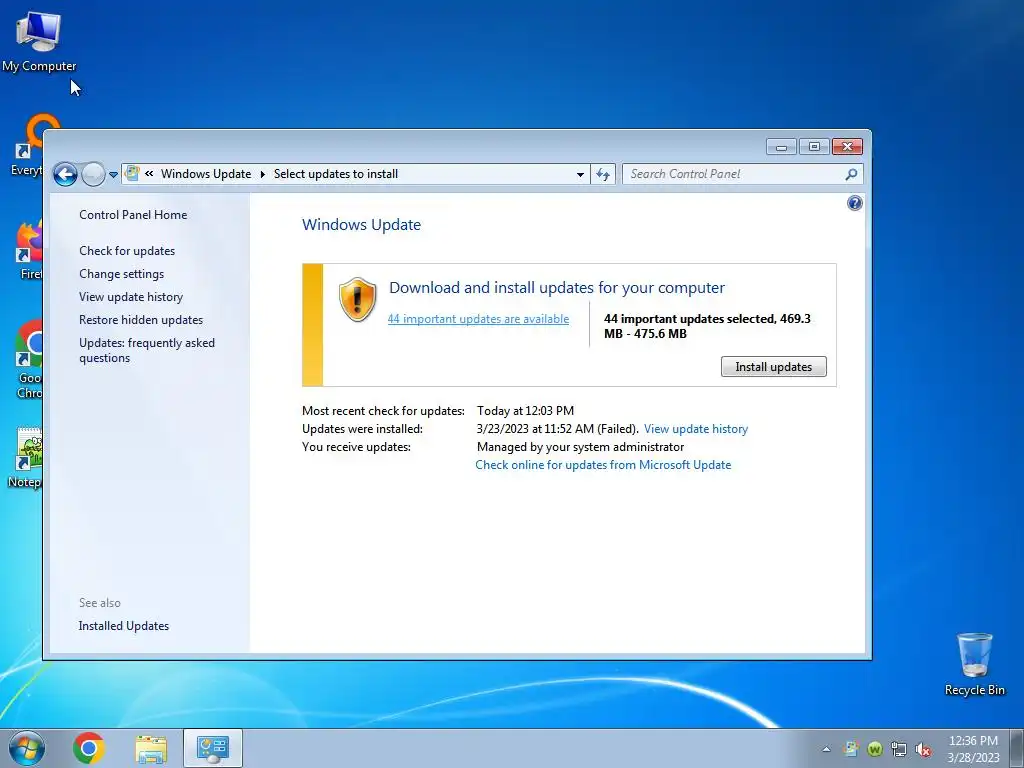Open View update history in sidebar
This screenshot has height=768, width=1024.
[x=131, y=296]
